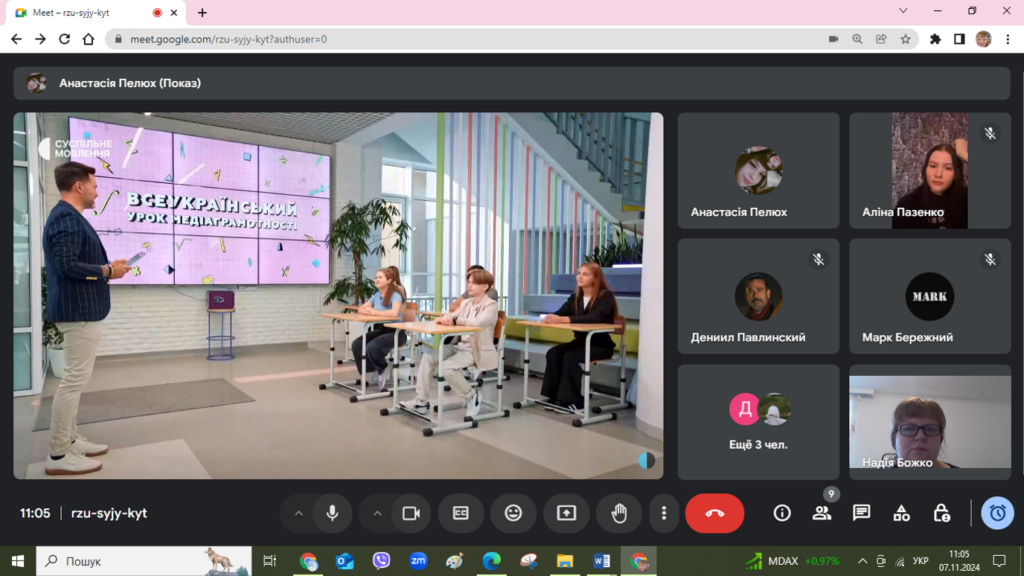
Task: Toggle Chrome side panel
Action: coord(959,39)
